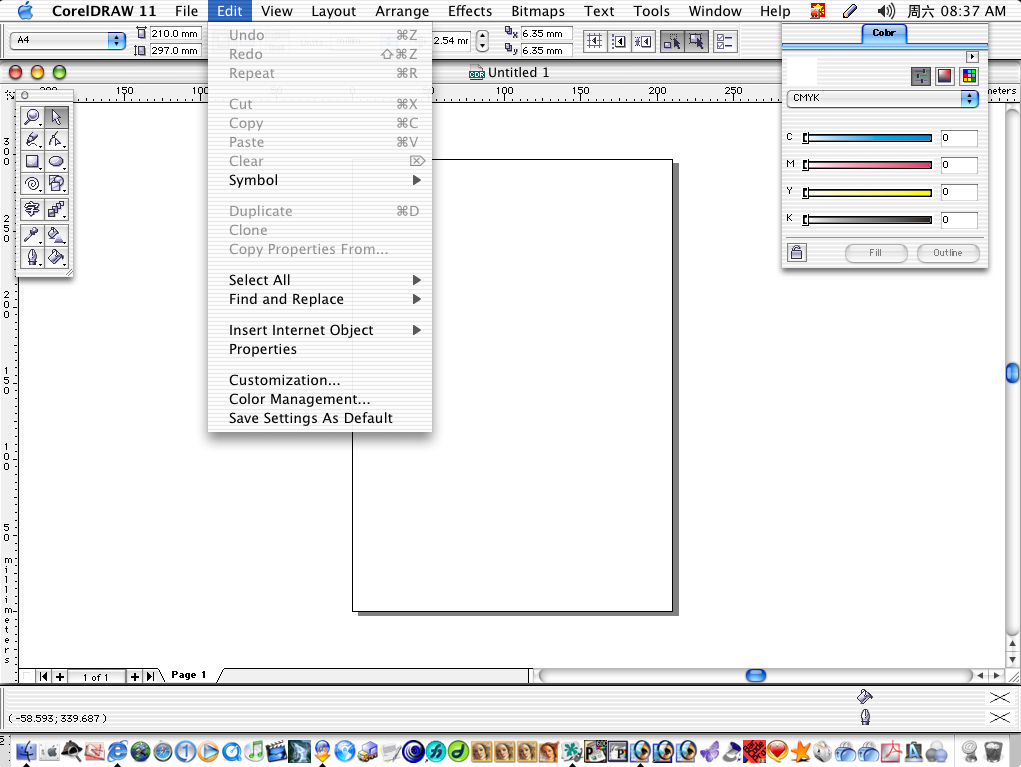
Task: Open the Color docker flyout arrow
Action: (x=972, y=57)
